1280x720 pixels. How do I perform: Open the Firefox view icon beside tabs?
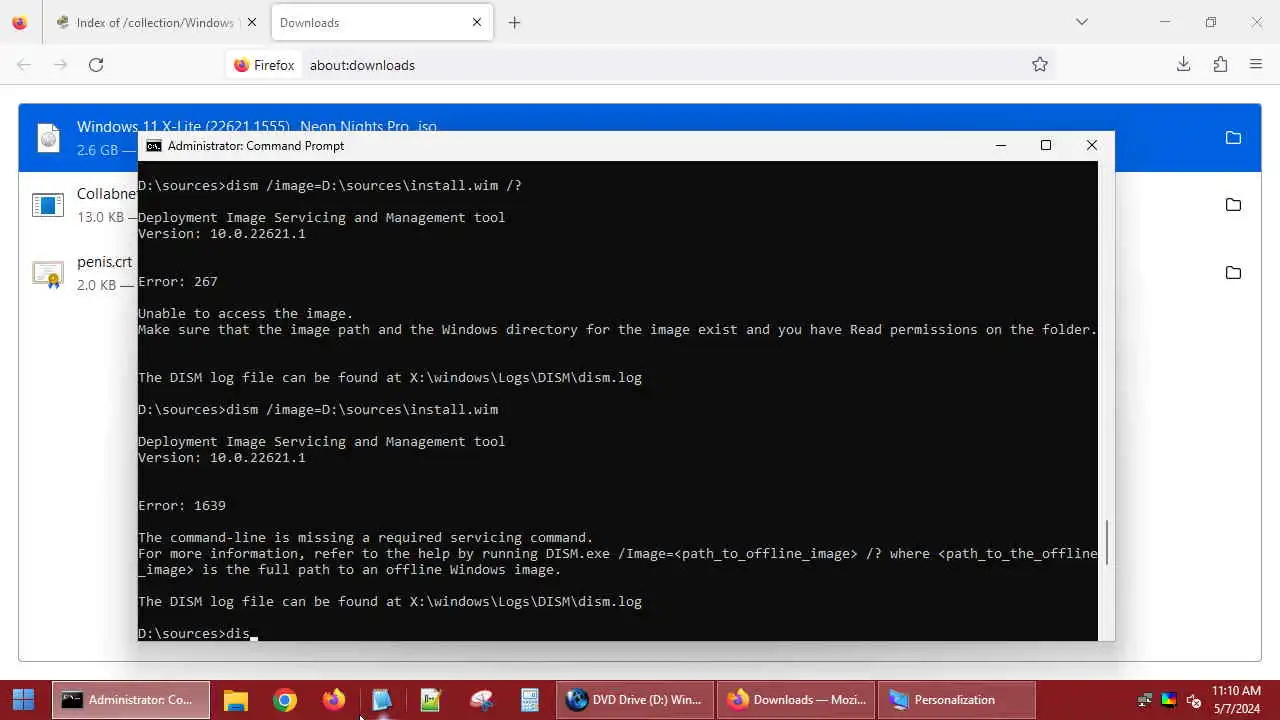coord(19,22)
